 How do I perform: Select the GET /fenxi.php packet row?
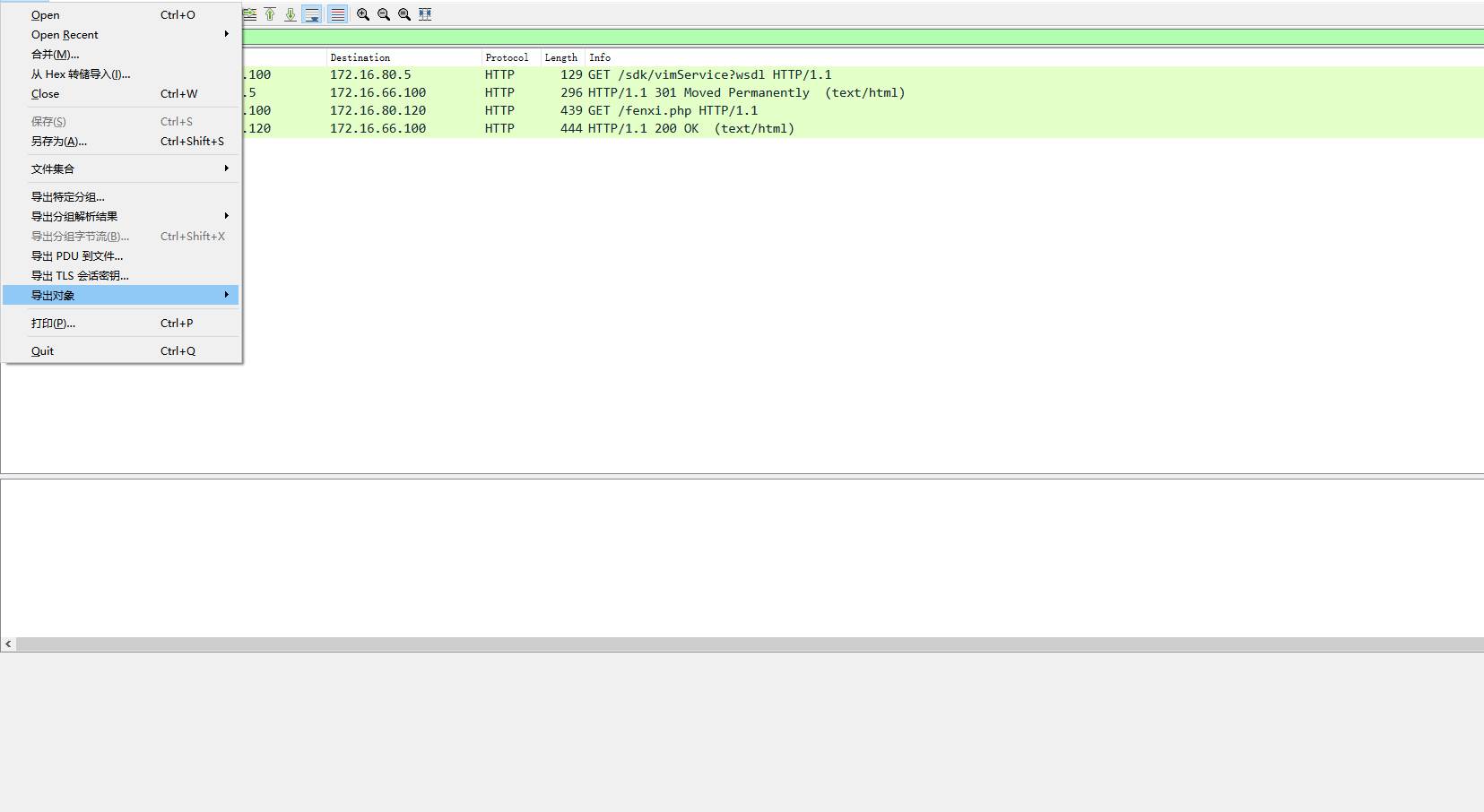coord(673,110)
